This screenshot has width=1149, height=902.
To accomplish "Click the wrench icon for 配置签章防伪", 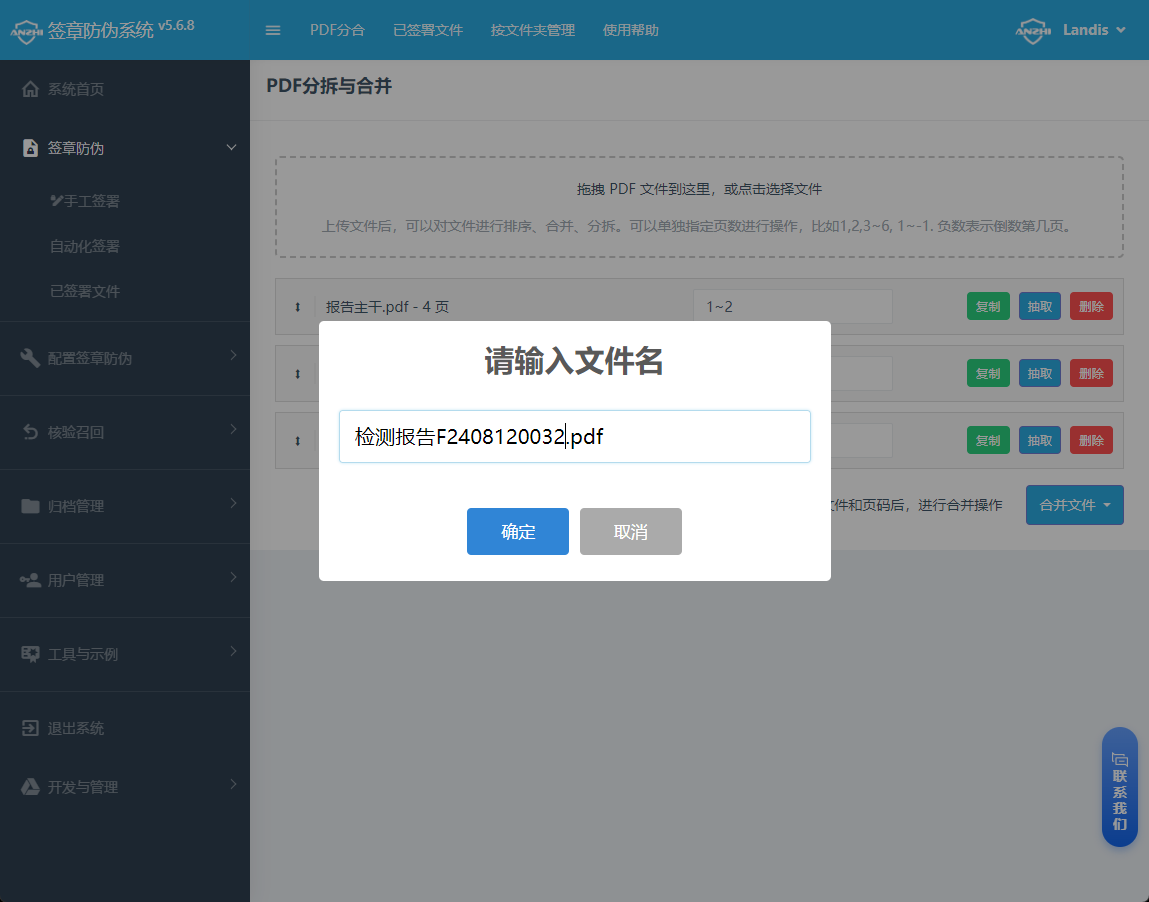I will (x=30, y=358).
